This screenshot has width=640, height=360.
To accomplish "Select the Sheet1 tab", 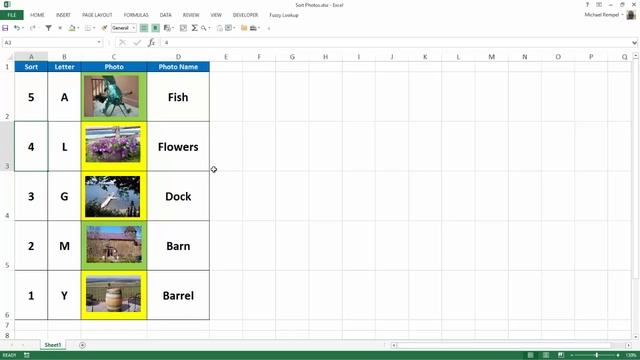I will coord(53,345).
